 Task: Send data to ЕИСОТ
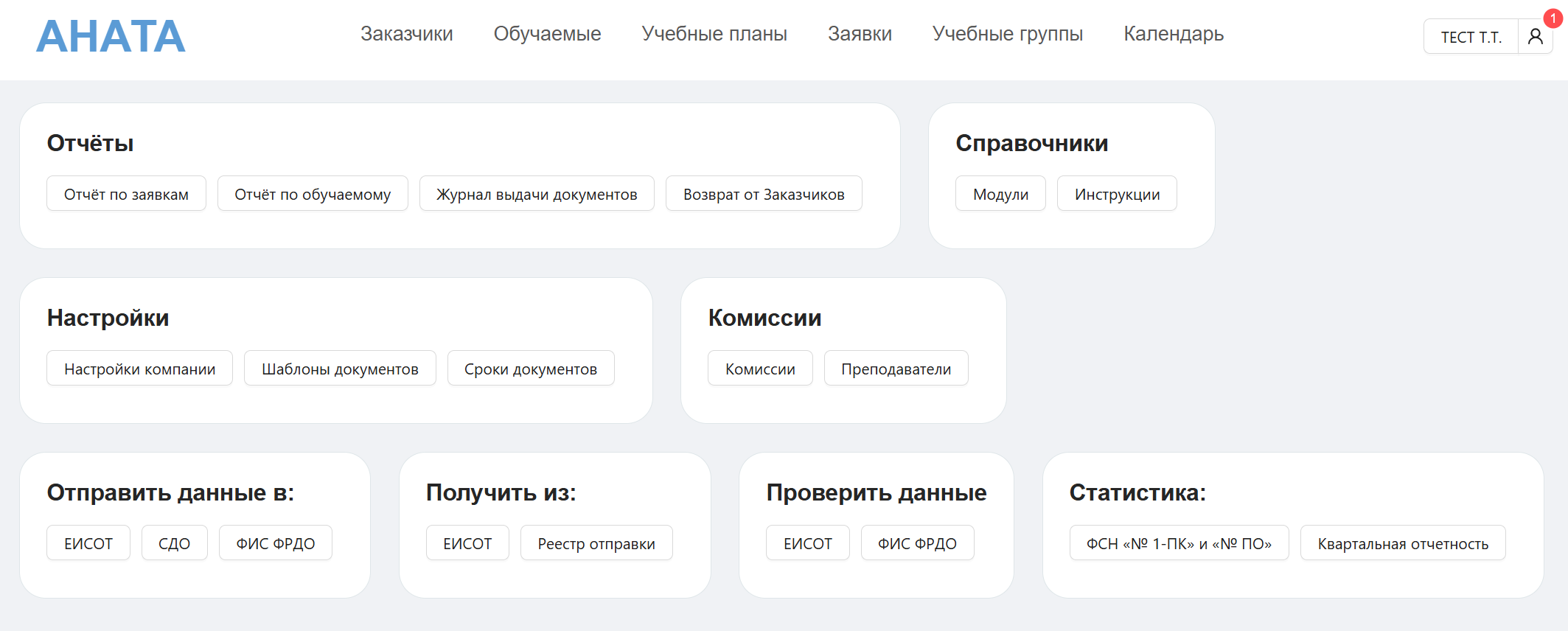(88, 543)
